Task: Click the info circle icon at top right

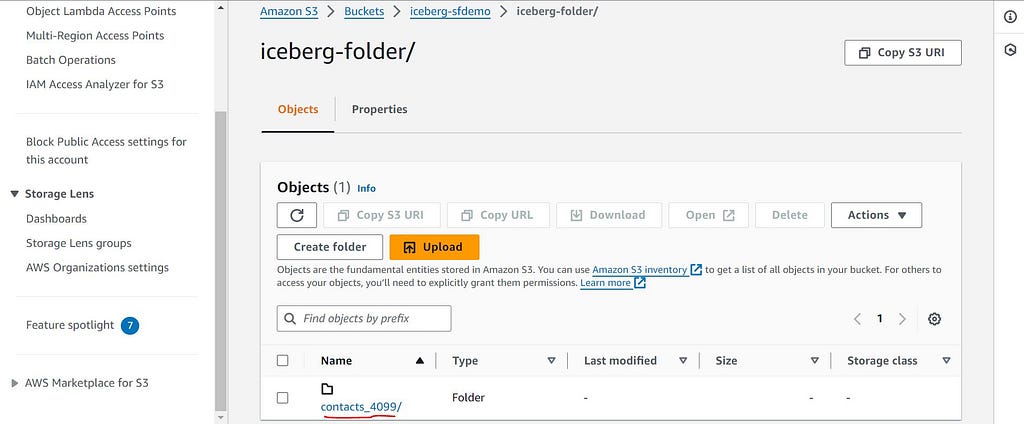Action: 1010,18
